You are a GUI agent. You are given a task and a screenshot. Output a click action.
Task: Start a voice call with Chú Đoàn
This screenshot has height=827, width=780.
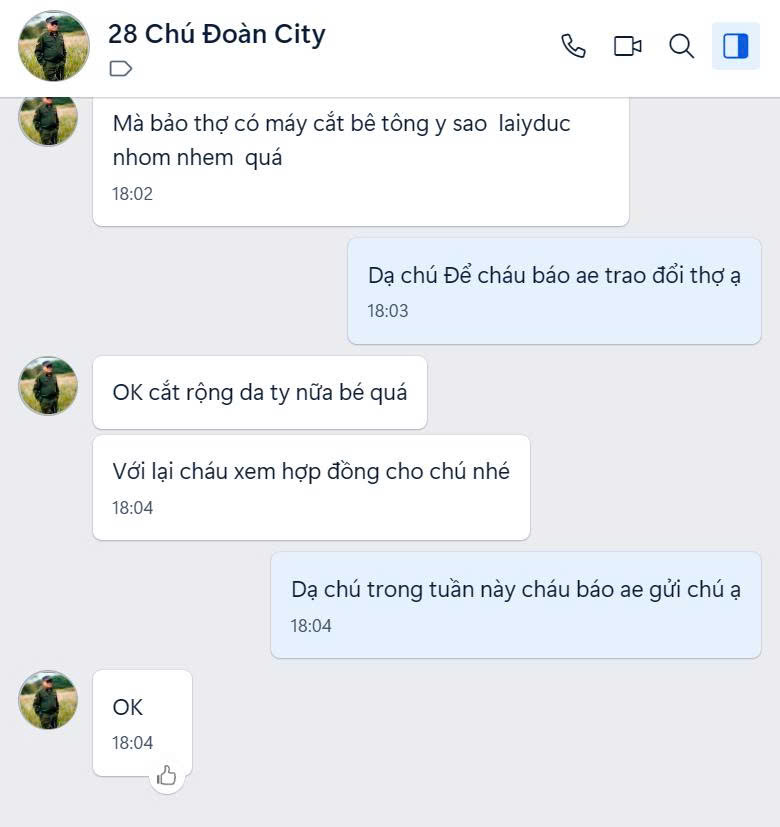coord(573,46)
